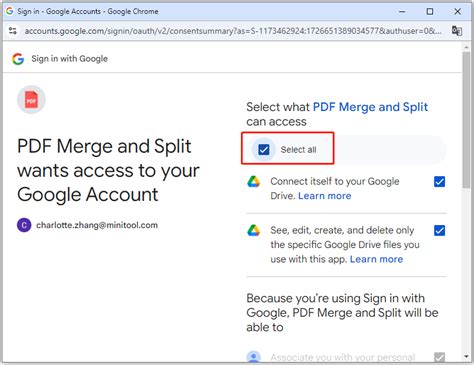
Task: Click the Chrome window favicon in title bar
Action: pos(10,11)
